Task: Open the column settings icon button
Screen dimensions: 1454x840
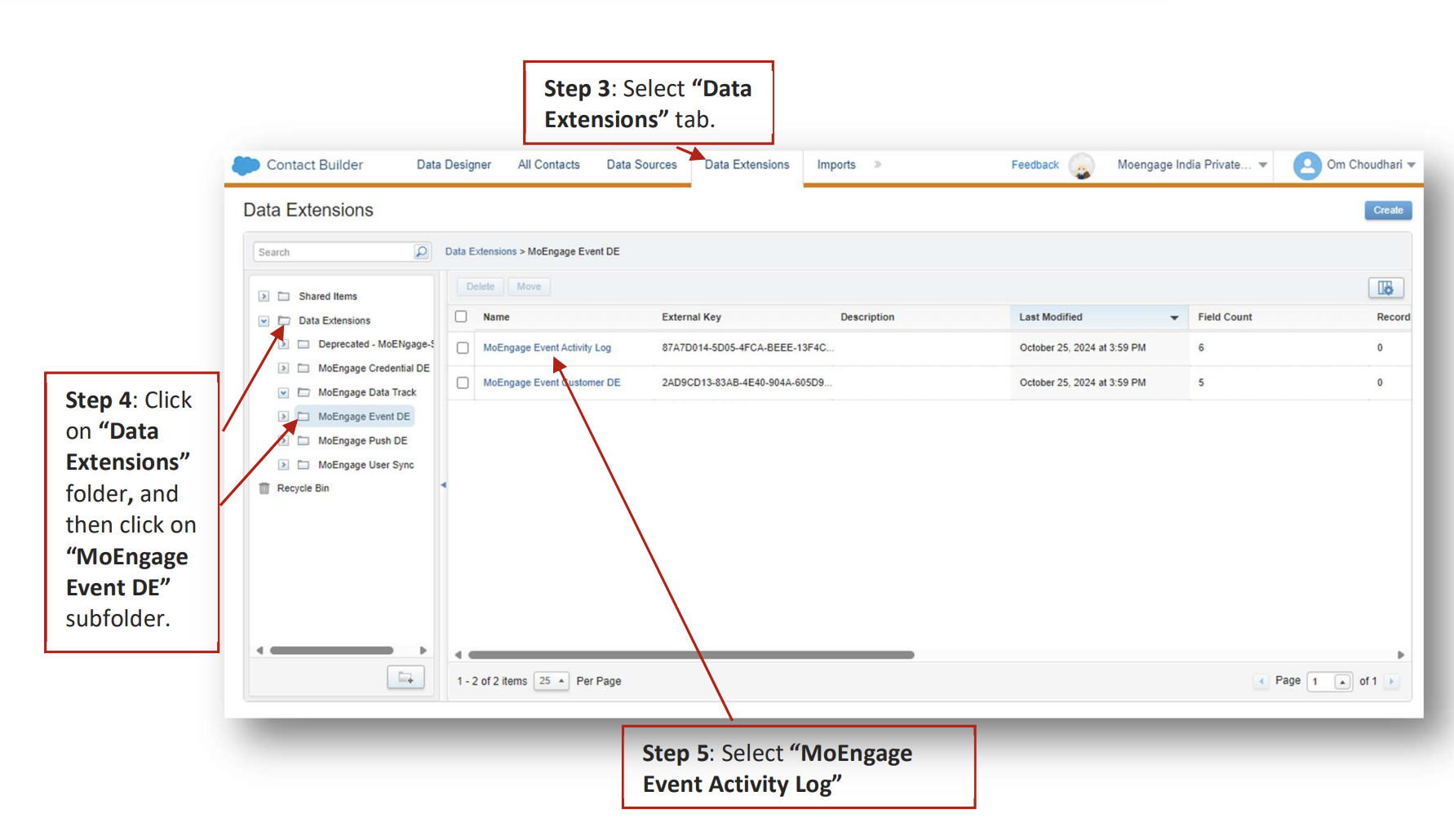Action: tap(1385, 288)
